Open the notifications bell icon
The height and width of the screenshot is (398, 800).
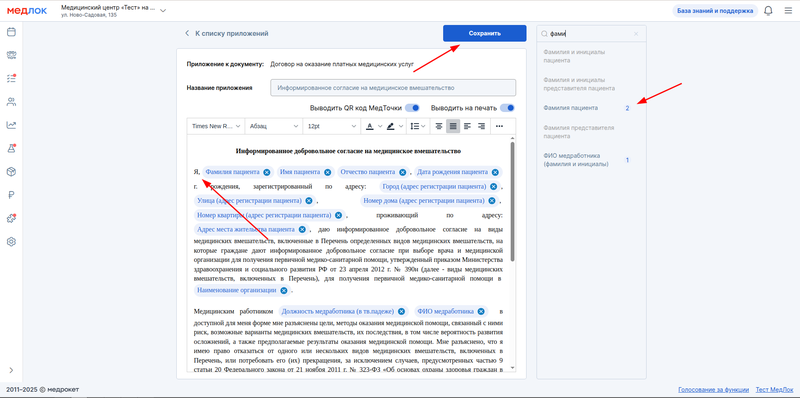pyautogui.click(x=768, y=11)
